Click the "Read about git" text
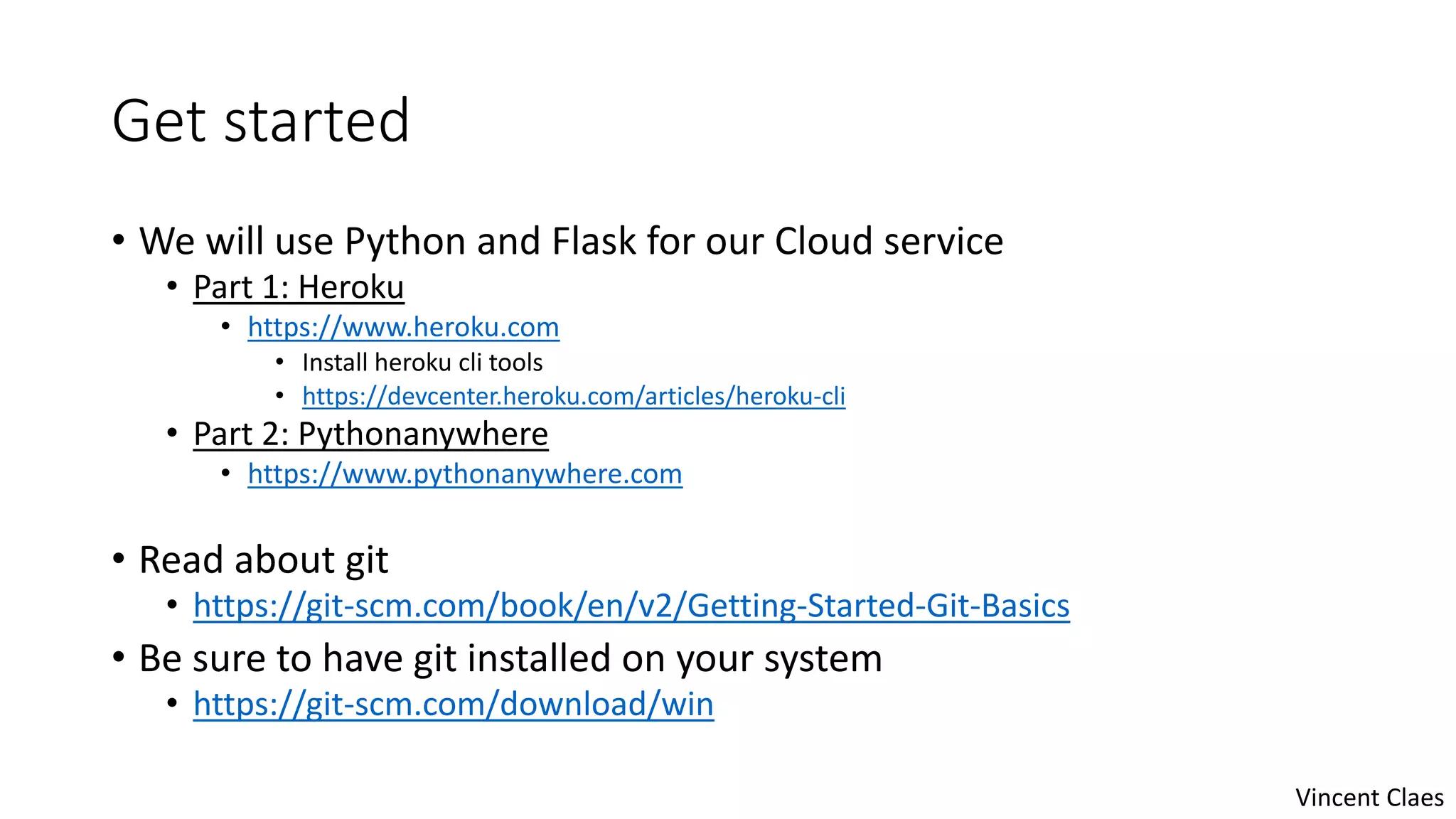 pyautogui.click(x=264, y=560)
